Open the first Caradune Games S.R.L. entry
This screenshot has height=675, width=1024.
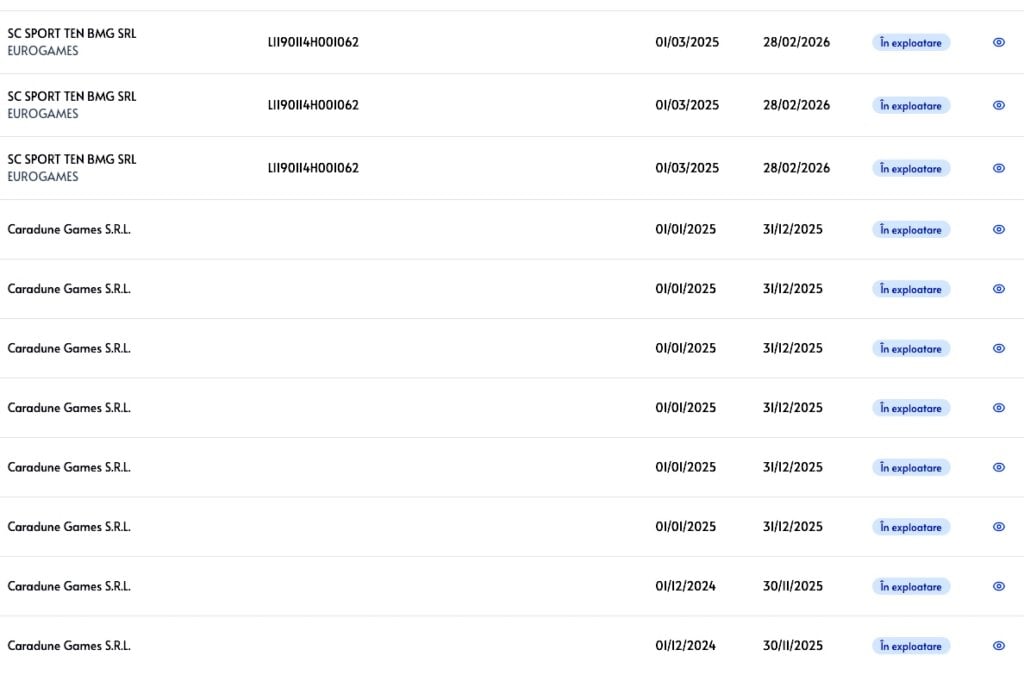pyautogui.click(x=69, y=229)
